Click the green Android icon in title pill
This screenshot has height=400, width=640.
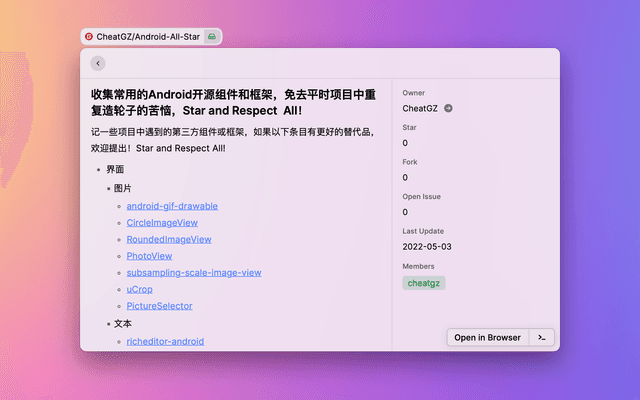tap(212, 36)
